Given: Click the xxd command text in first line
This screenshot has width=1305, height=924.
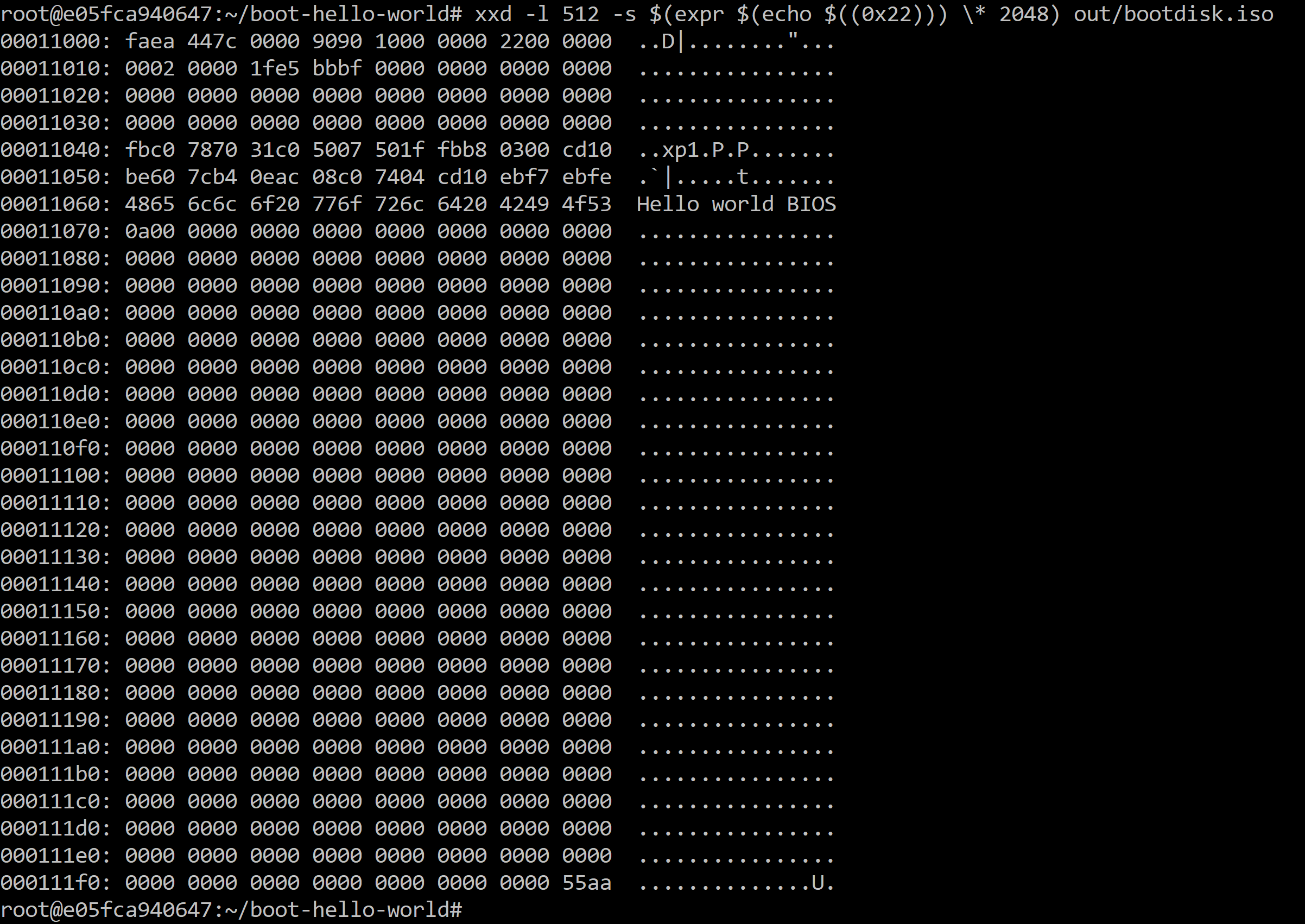Looking at the screenshot, I should tap(493, 14).
